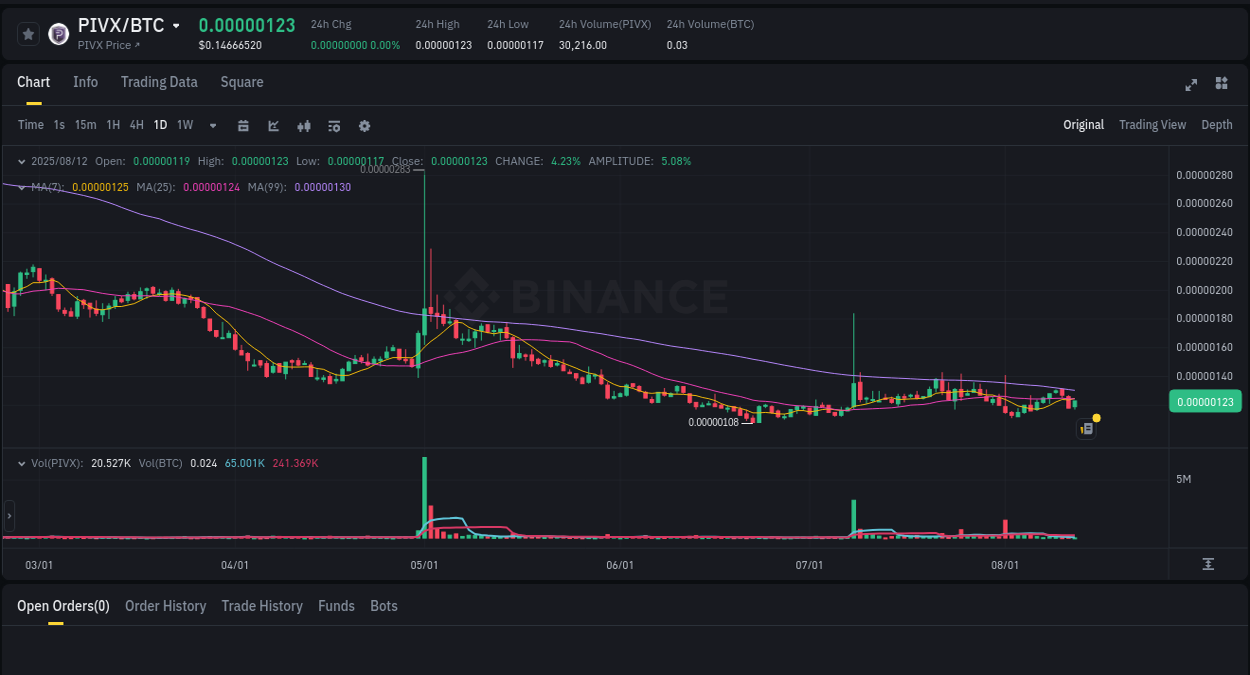Screen dimensions: 1250x675
Task: Open the indicators candlestick icon
Action: pos(303,125)
